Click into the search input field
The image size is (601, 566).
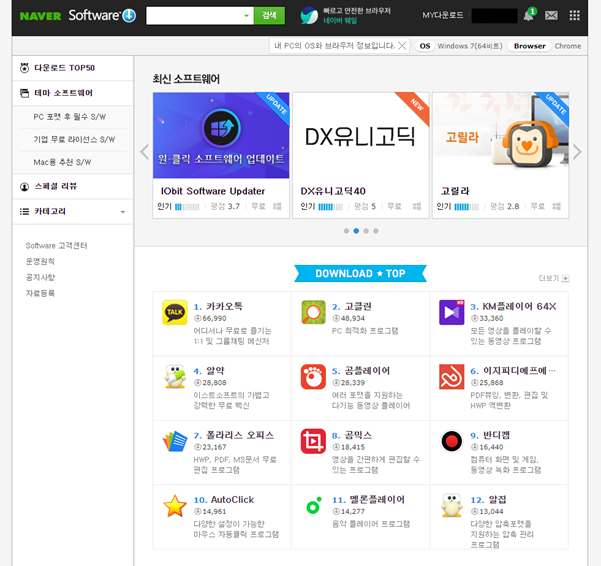195,16
